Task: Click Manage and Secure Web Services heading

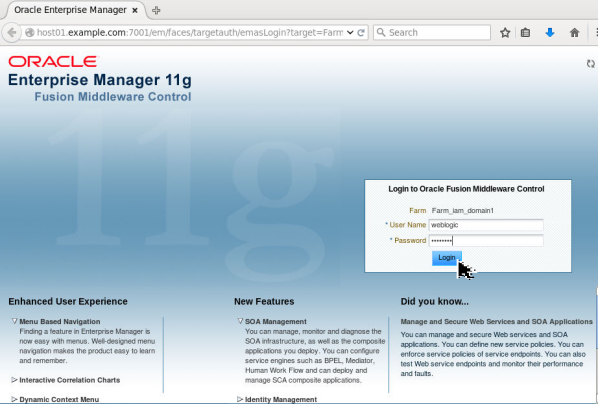Action: (497, 322)
